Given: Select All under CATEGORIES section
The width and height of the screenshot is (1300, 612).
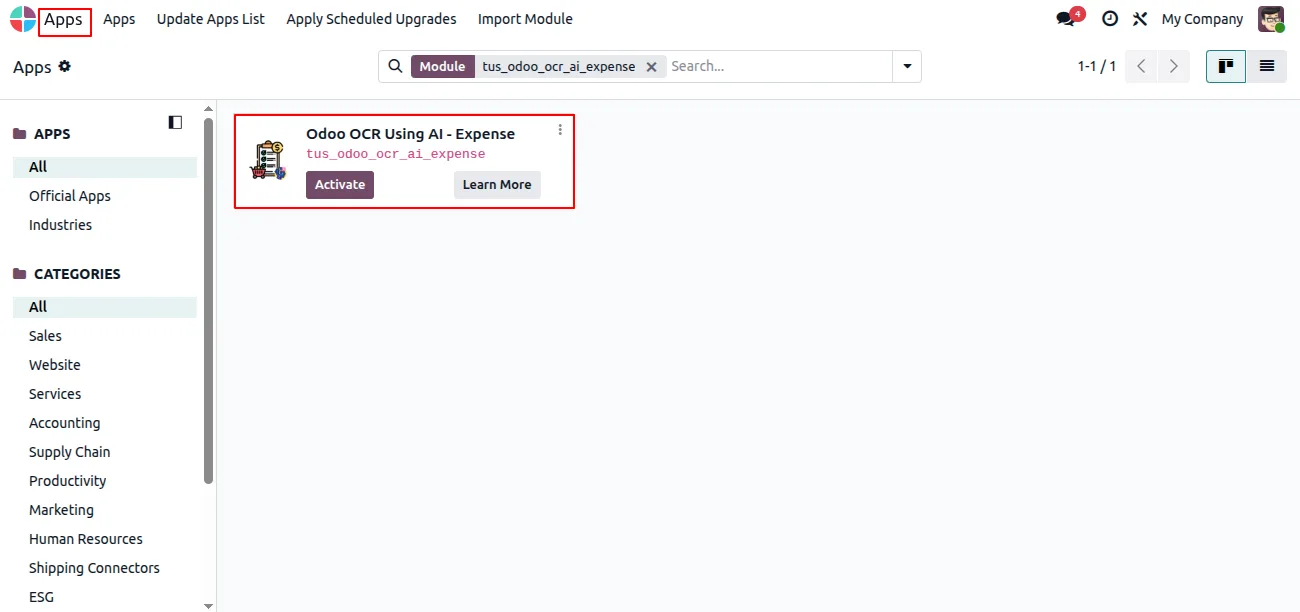Looking at the screenshot, I should pos(105,307).
